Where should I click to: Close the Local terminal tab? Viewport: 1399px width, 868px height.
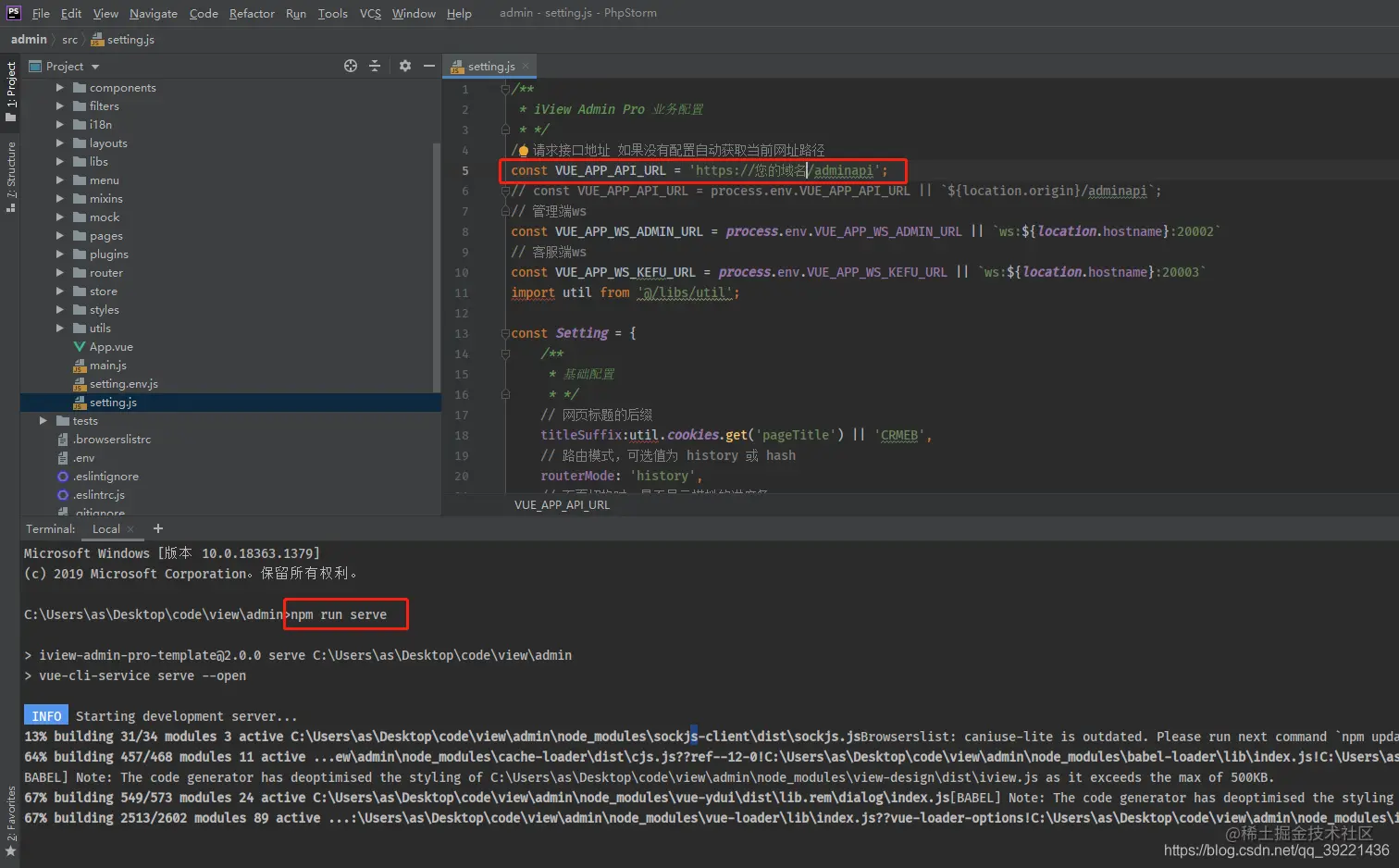tap(130, 529)
